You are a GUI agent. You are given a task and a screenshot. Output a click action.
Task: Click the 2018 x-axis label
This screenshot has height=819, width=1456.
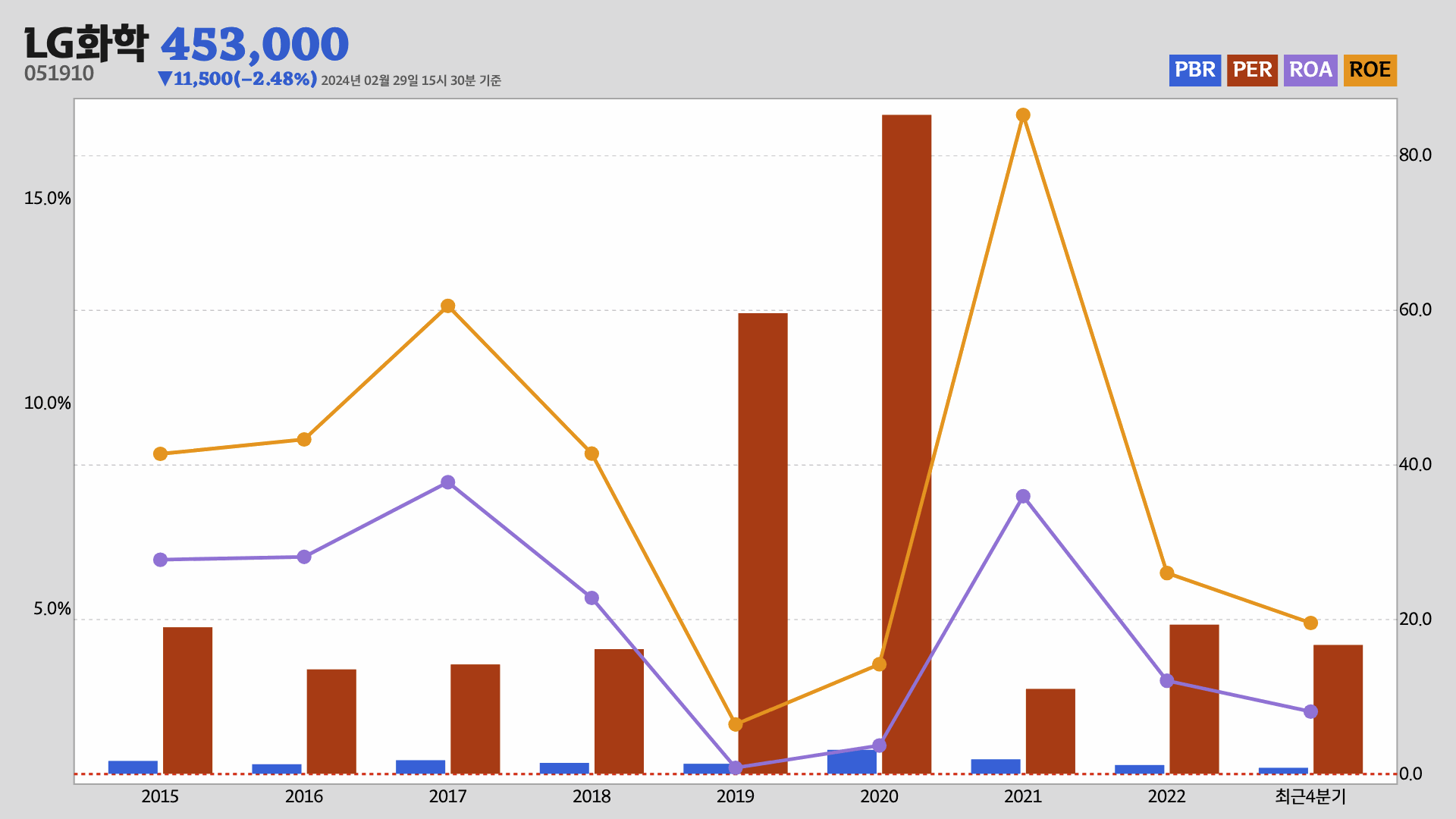591,796
